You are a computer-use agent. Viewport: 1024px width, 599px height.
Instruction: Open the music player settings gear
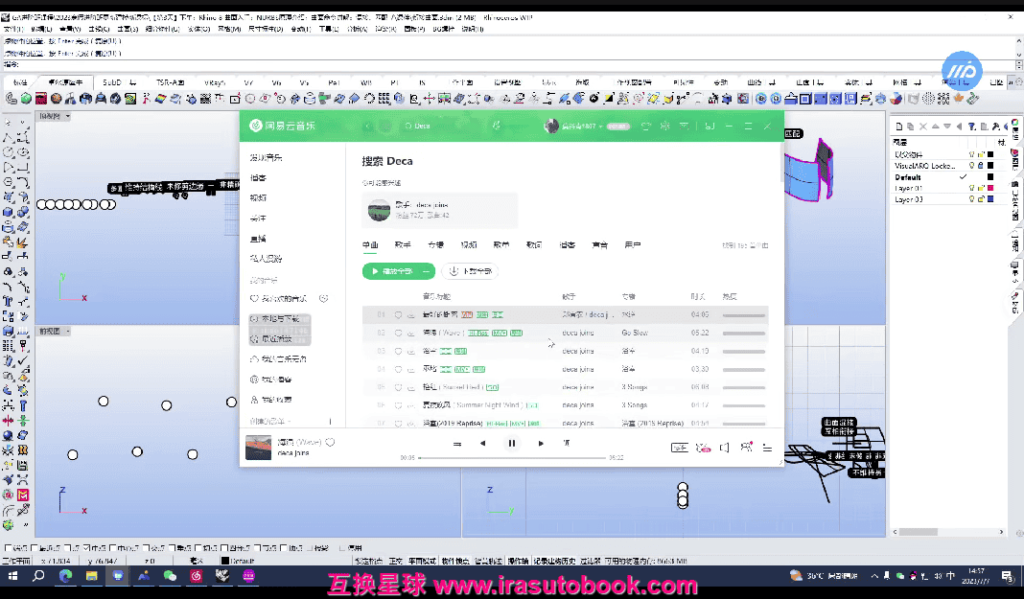tap(665, 125)
